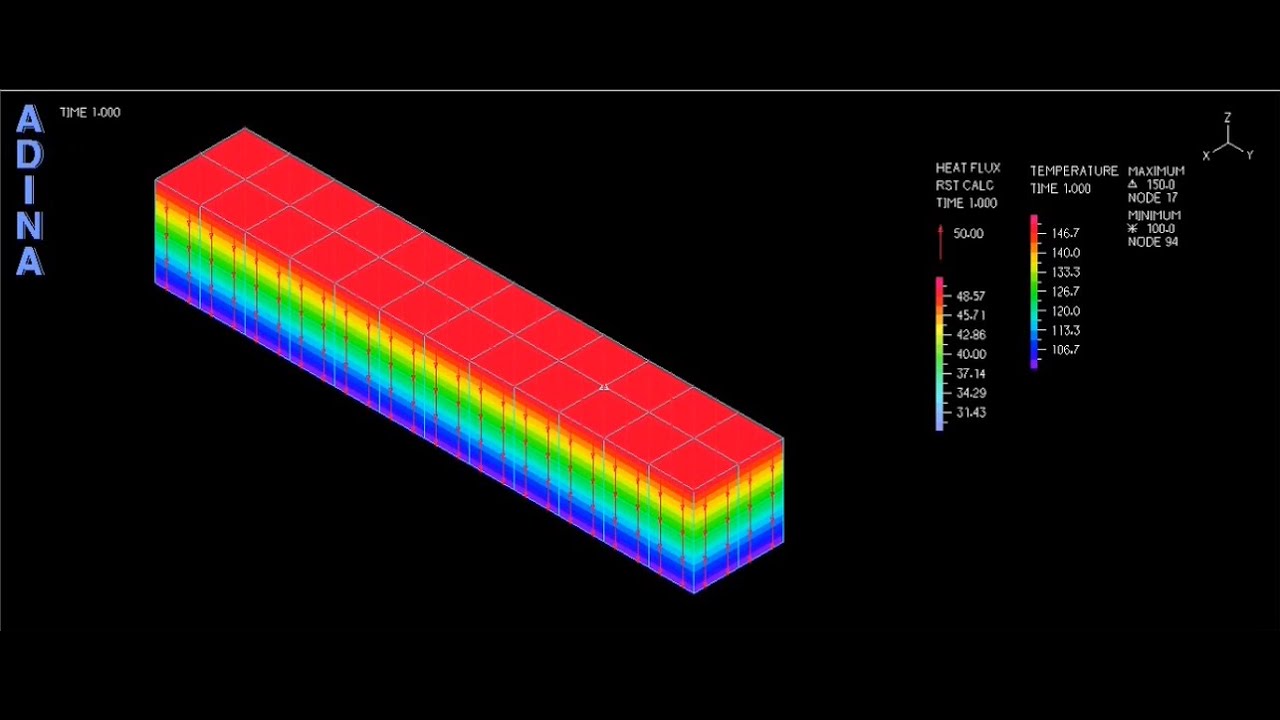Click the triangle symbol beside maximum 150.0
1280x720 pixels.
click(1132, 185)
